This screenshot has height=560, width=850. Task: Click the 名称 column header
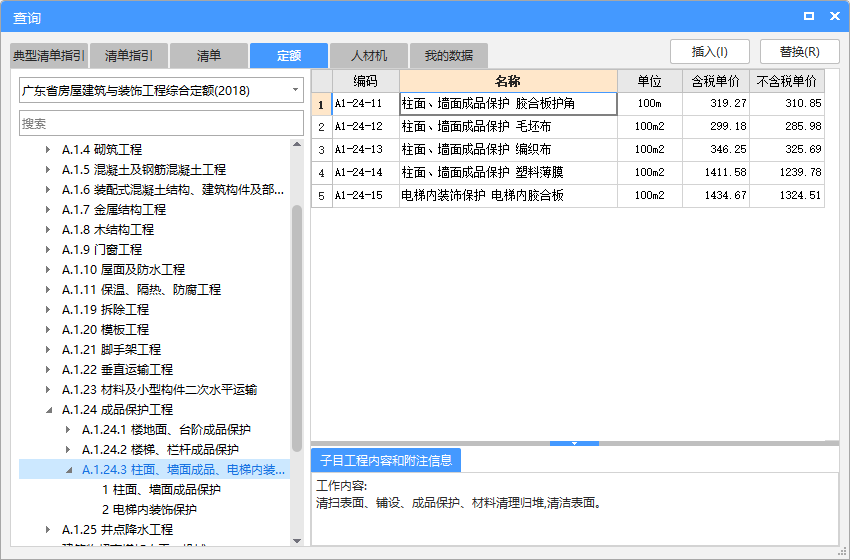(x=508, y=81)
